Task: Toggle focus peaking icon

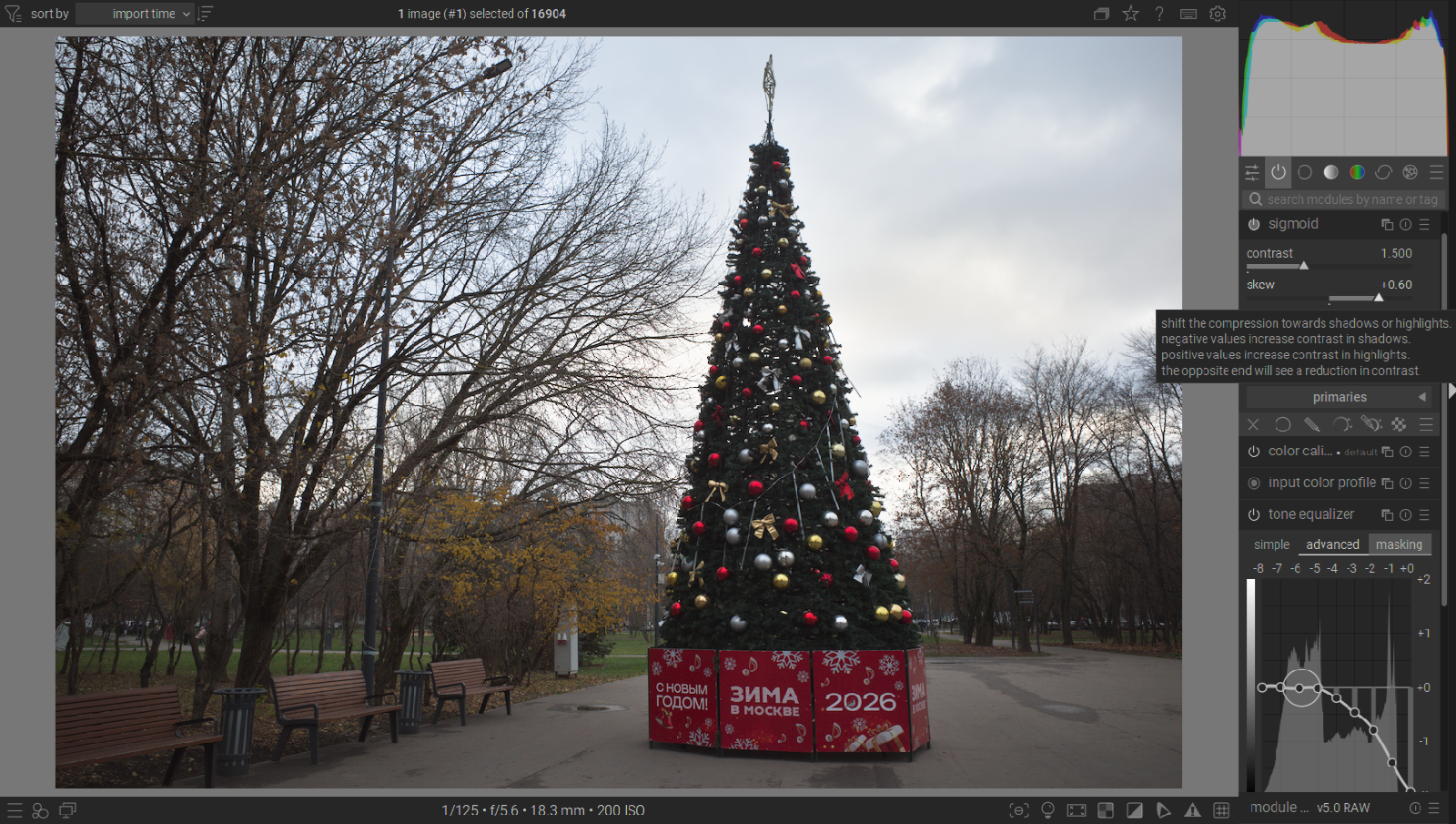Action: click(x=1019, y=810)
